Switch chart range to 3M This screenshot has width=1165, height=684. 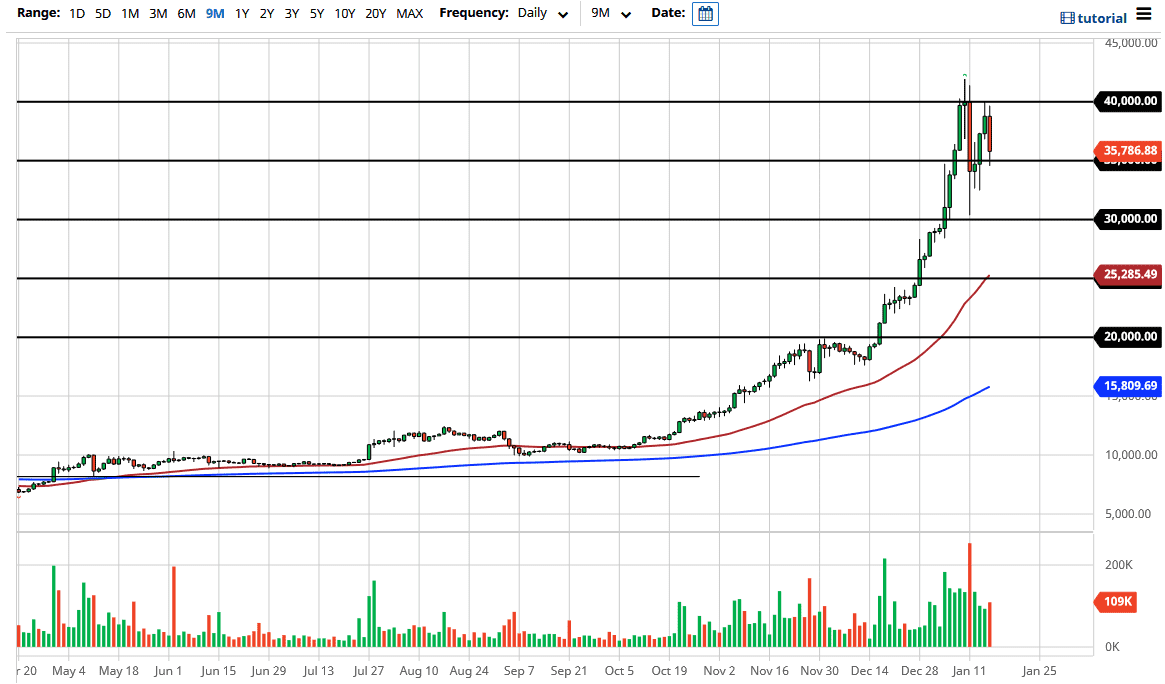point(157,13)
